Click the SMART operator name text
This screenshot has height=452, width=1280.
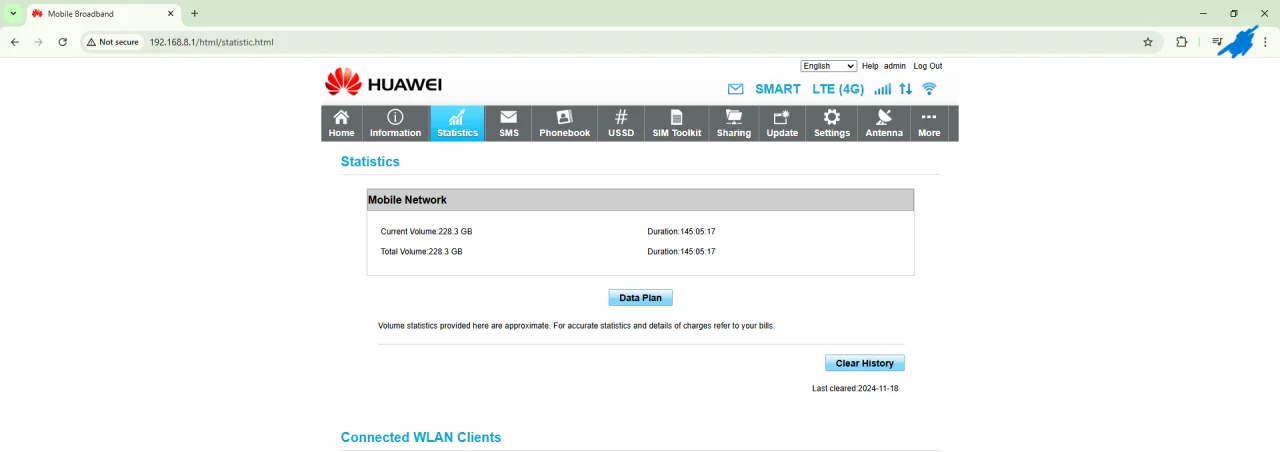point(778,89)
